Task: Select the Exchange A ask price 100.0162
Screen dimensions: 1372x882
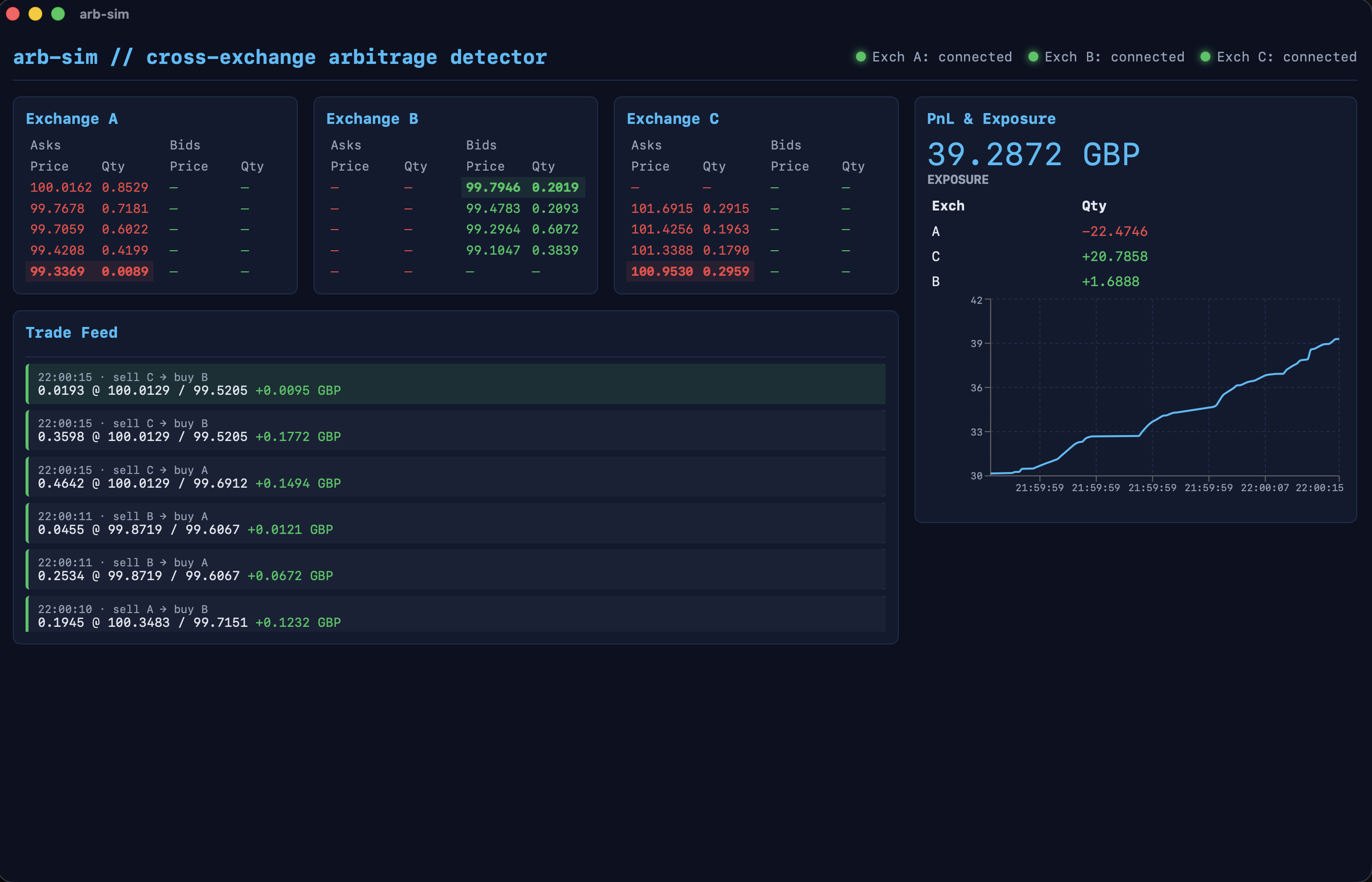Action: point(60,187)
